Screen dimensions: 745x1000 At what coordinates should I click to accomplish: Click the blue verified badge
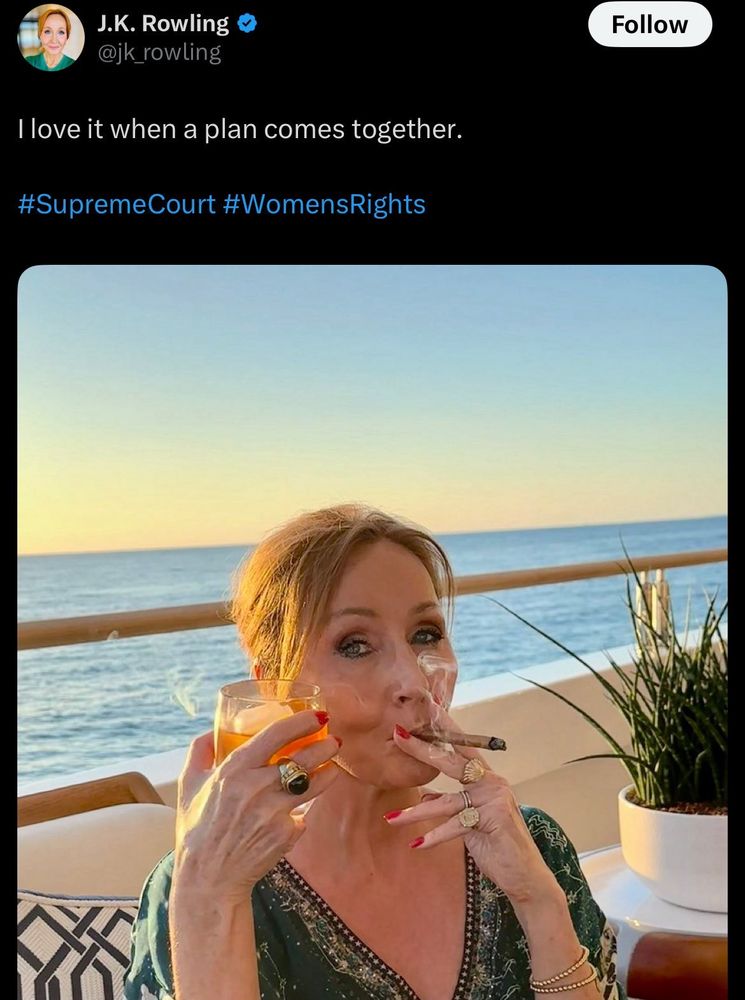(x=247, y=23)
